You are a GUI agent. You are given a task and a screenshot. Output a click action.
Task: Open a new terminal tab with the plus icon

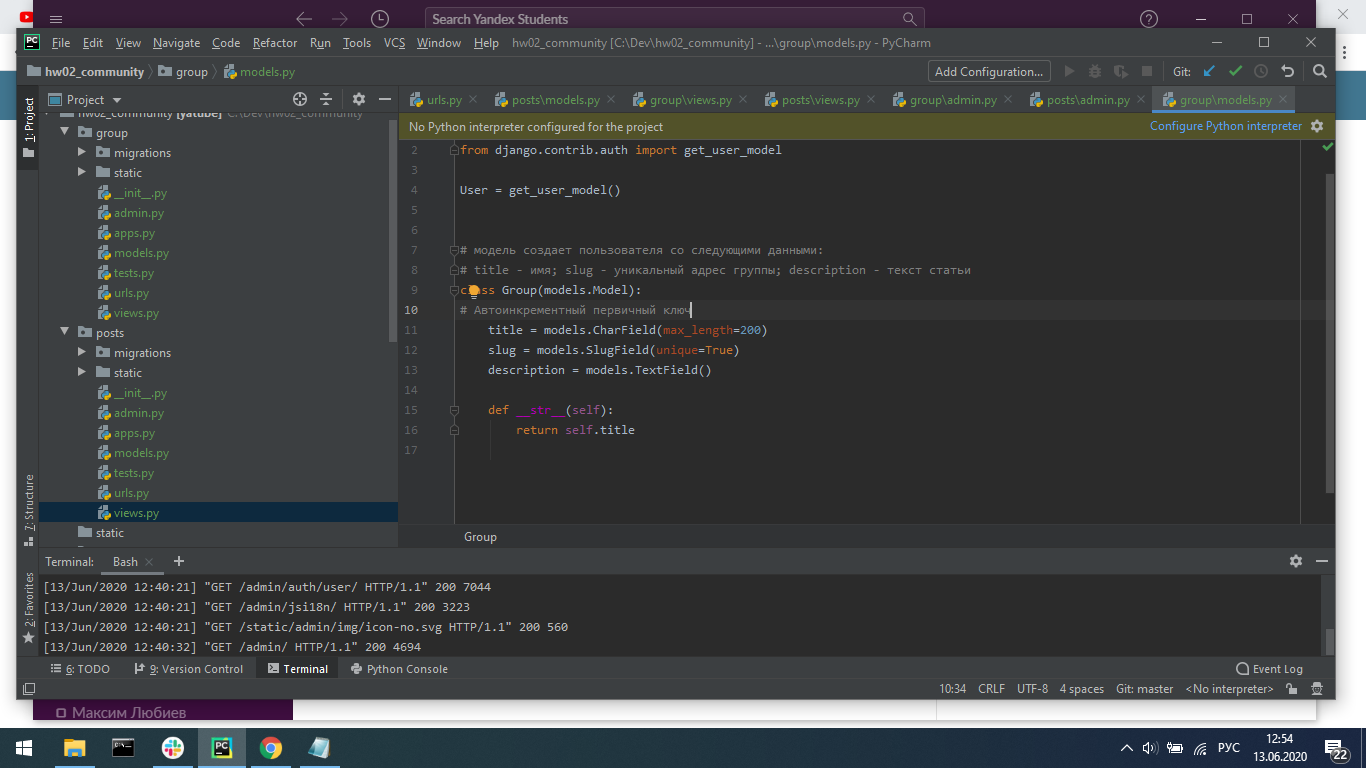point(179,561)
